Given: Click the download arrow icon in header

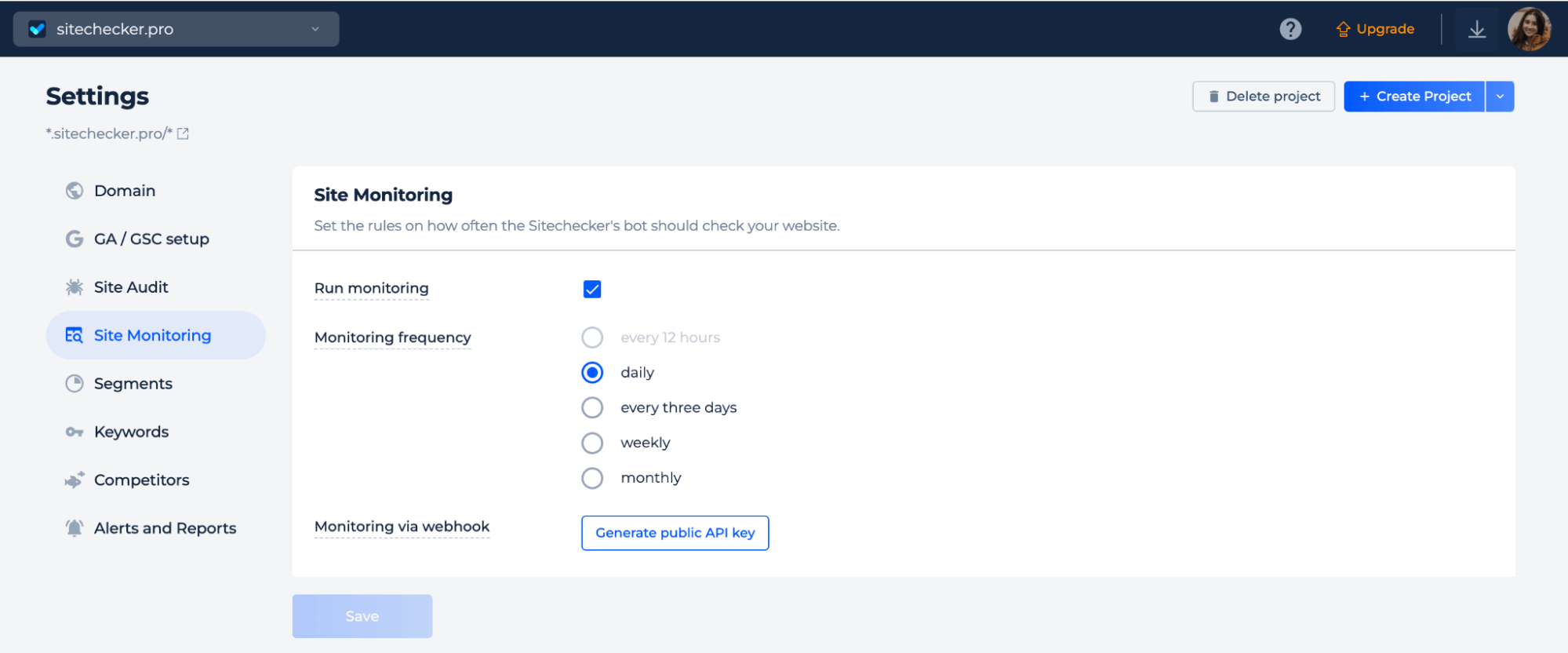Looking at the screenshot, I should tap(1477, 29).
